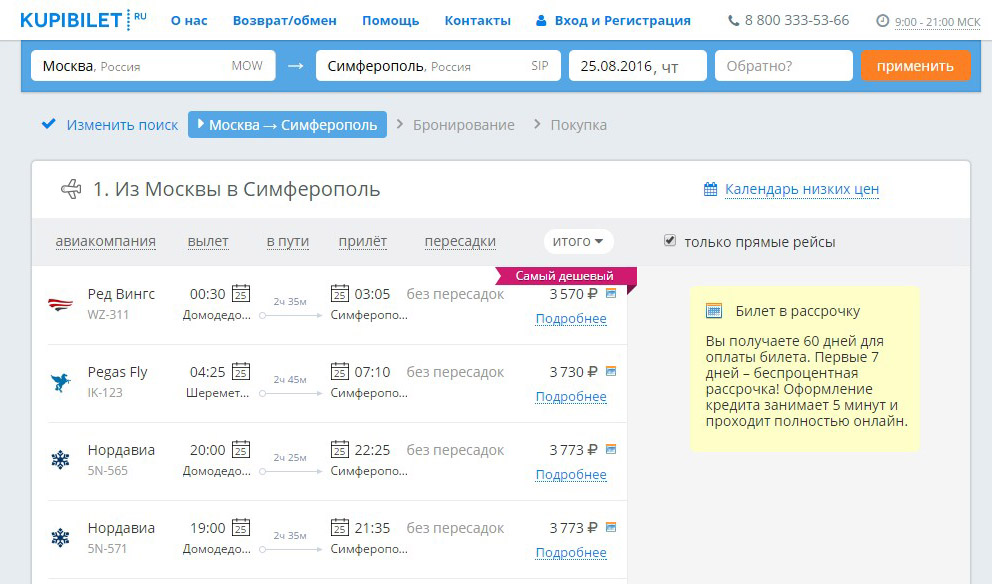Open Календарь низких цен link
The width and height of the screenshot is (992, 584).
pos(802,189)
